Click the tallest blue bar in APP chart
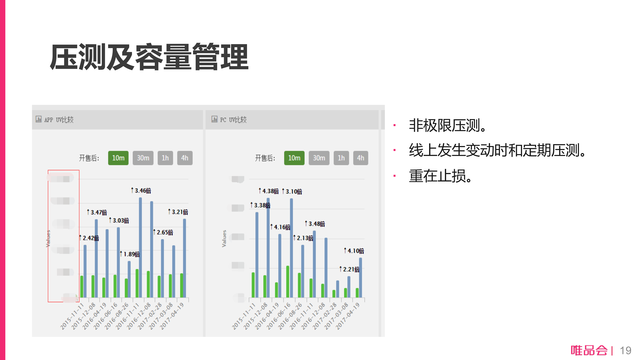This screenshot has width=640, height=360. point(140,247)
